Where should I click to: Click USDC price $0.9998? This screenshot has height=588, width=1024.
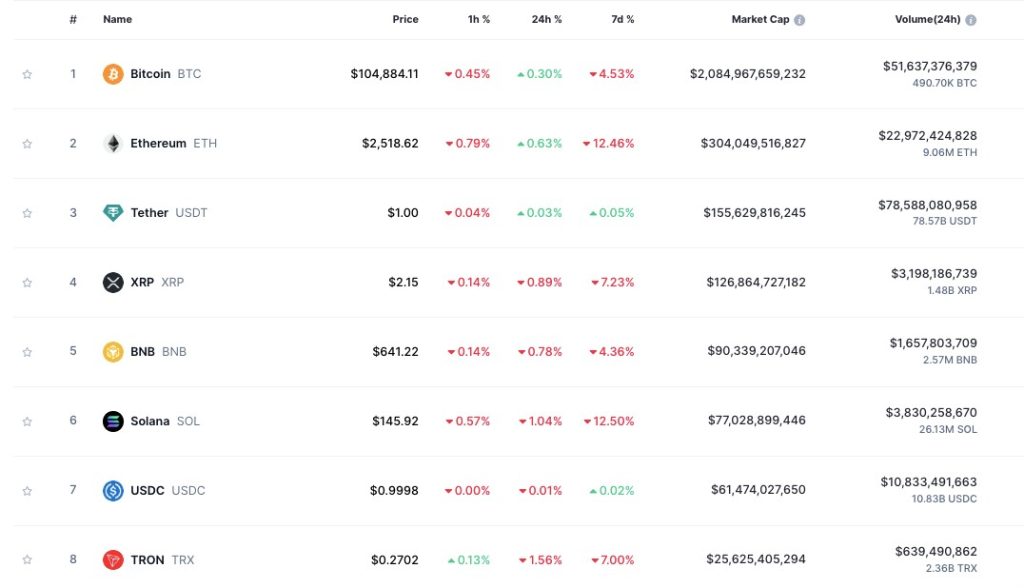[394, 490]
